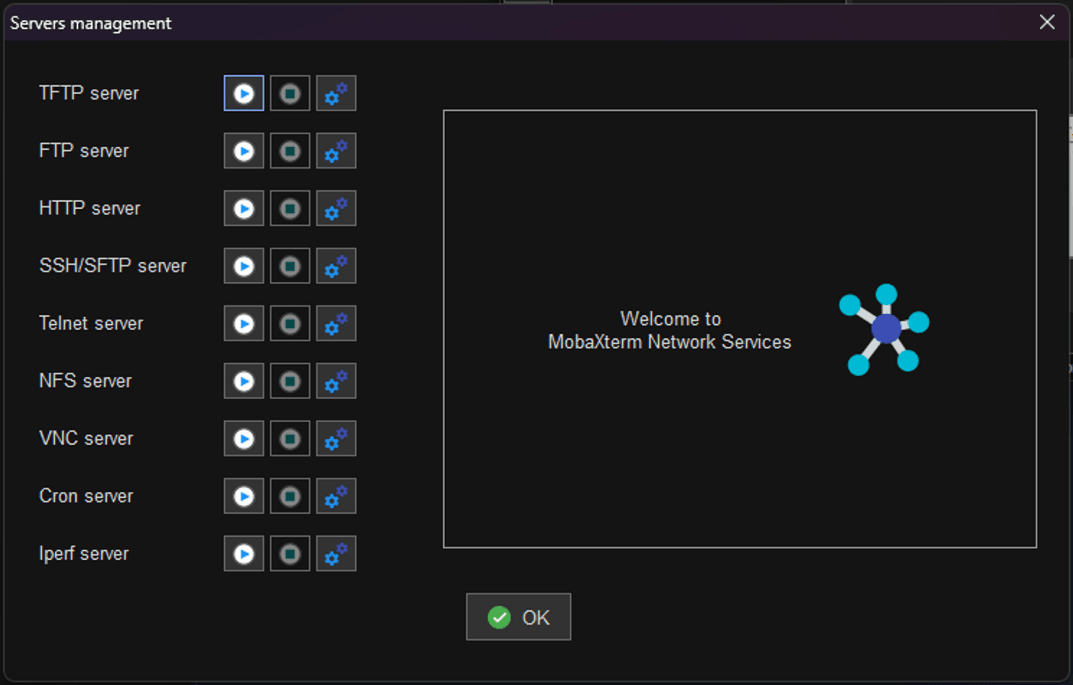Start the SSH/SFTP server
Image resolution: width=1073 pixels, height=685 pixels.
coord(244,266)
